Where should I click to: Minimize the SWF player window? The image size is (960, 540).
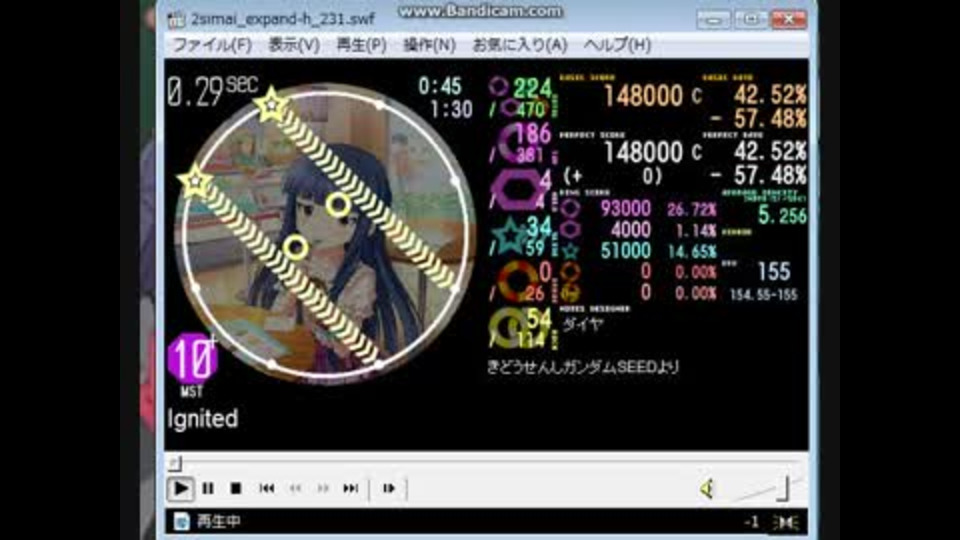point(713,20)
